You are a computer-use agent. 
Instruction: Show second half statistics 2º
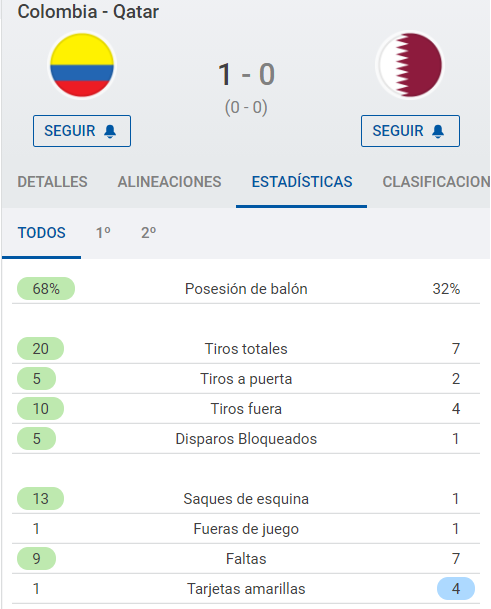click(148, 233)
